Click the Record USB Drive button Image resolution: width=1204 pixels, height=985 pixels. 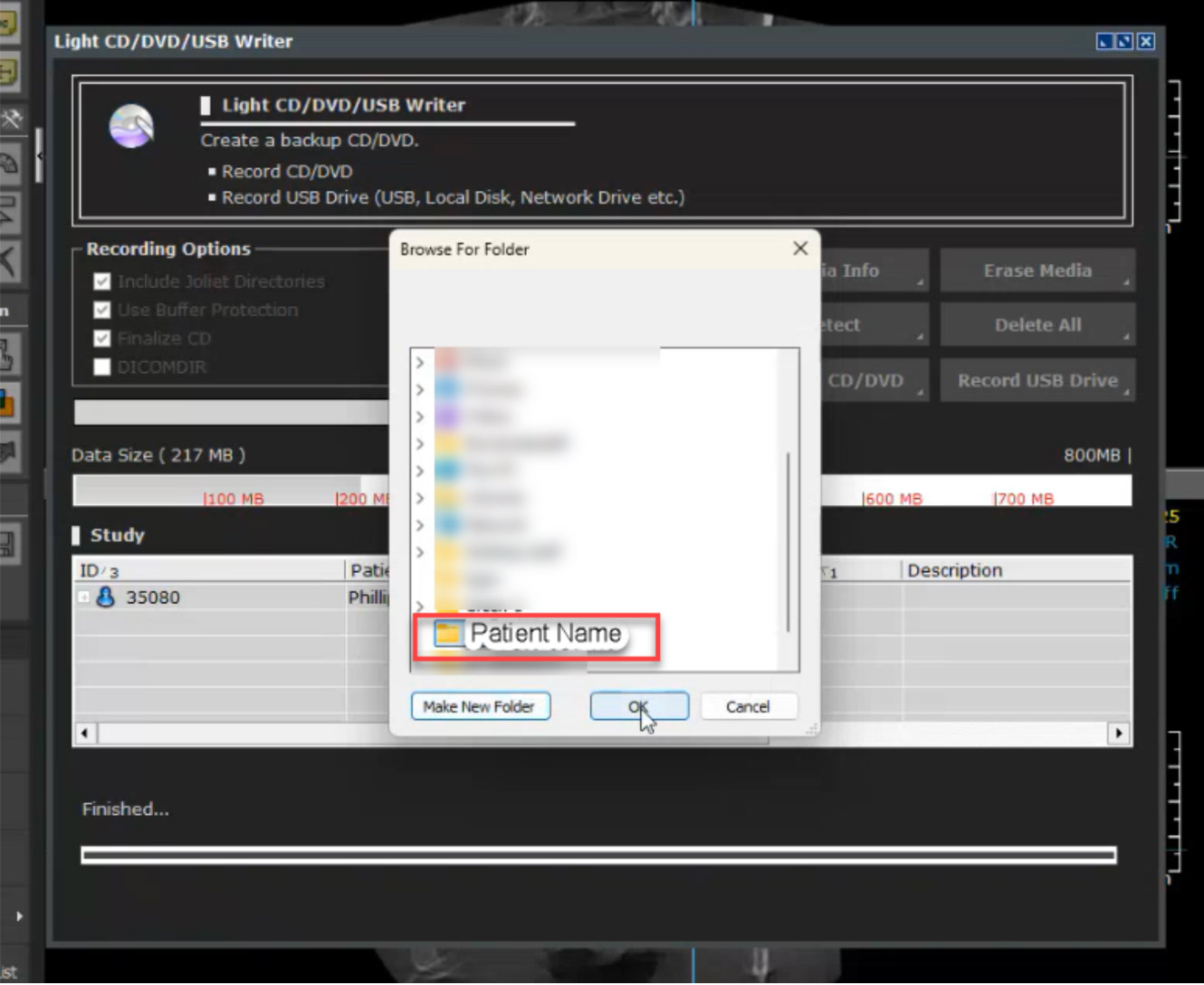(x=1037, y=380)
